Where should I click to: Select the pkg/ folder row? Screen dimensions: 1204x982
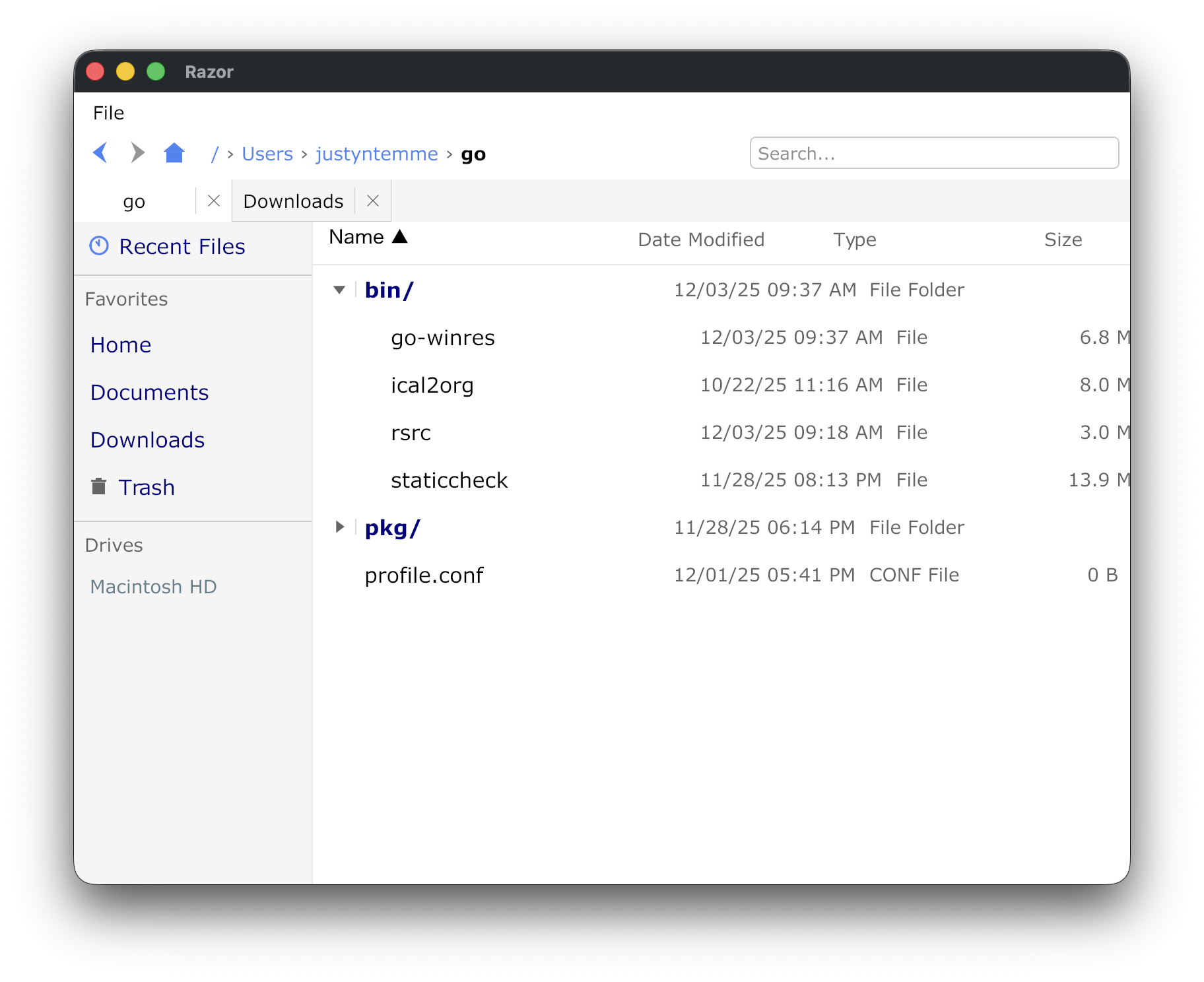pyautogui.click(x=721, y=527)
